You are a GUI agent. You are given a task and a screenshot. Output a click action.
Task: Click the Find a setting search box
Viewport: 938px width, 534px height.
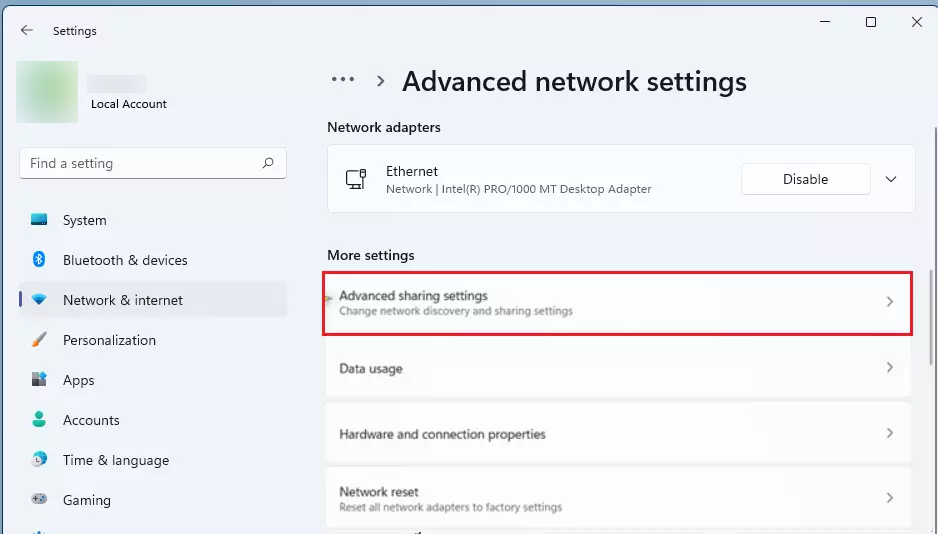(153, 163)
